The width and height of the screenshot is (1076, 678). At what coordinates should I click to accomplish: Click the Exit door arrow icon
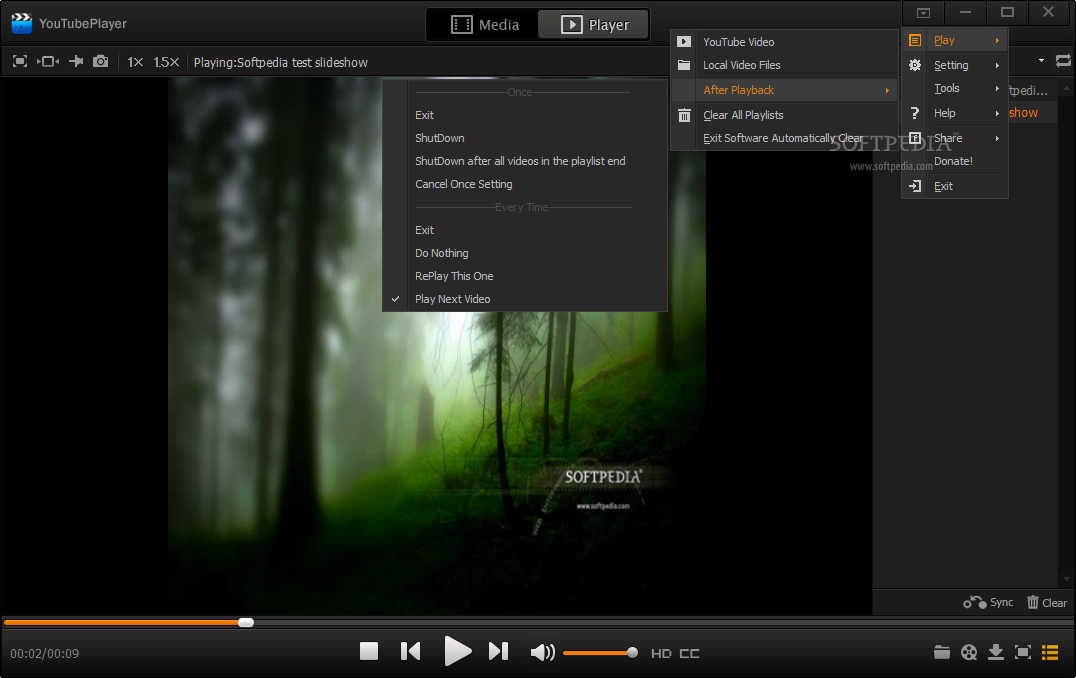[915, 186]
